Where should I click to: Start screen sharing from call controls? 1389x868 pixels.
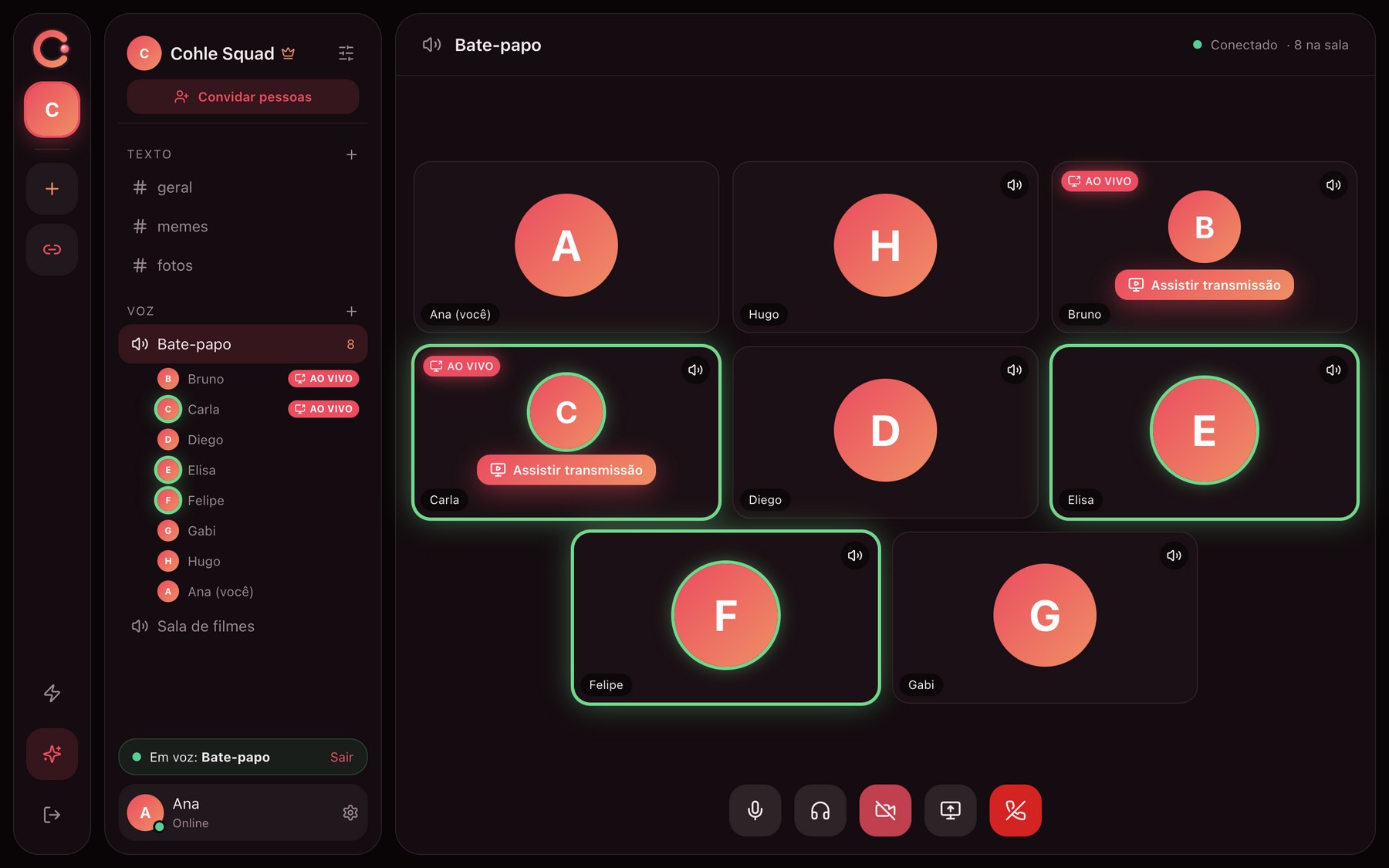950,810
